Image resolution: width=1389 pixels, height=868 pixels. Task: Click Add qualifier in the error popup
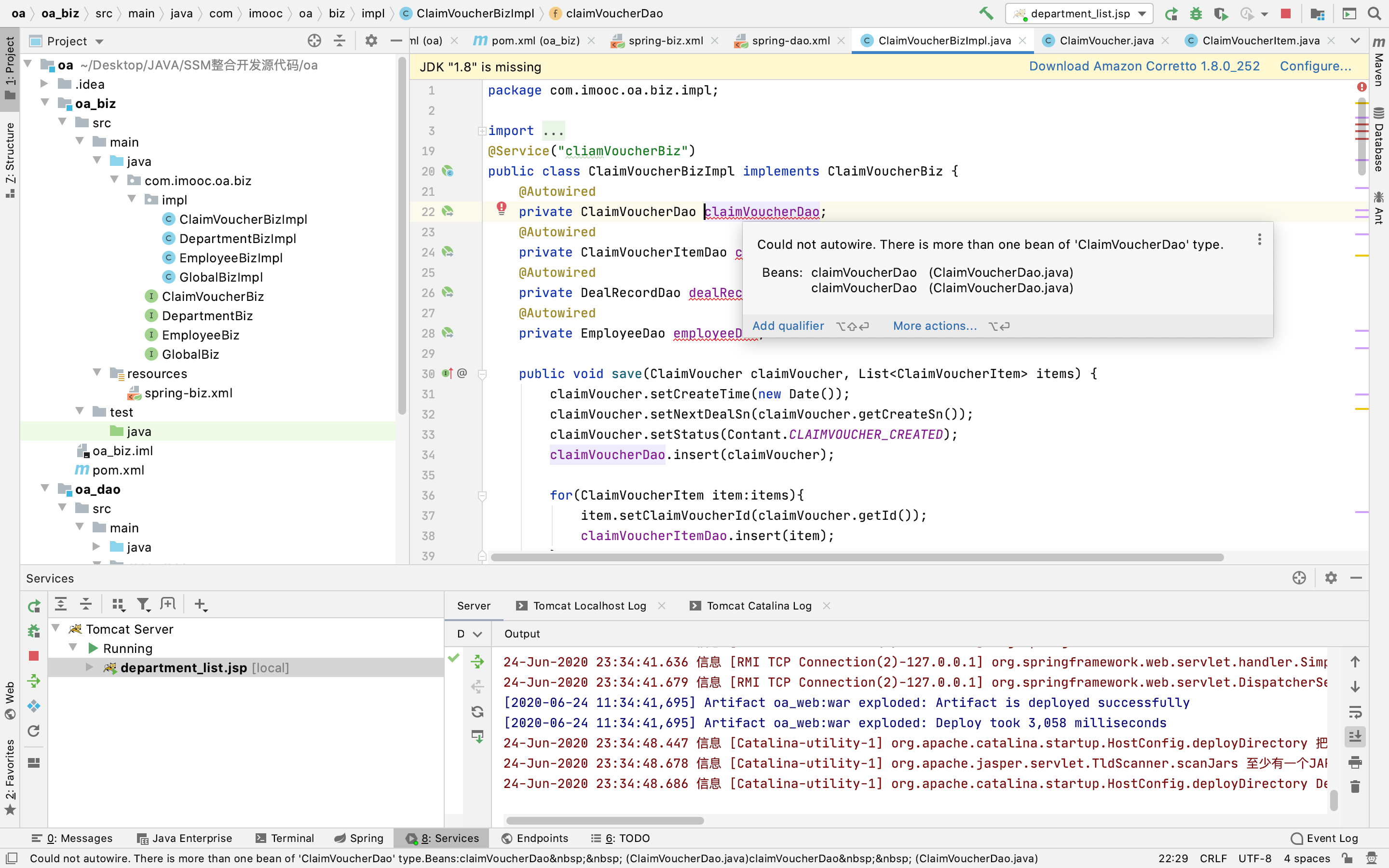[x=788, y=326]
